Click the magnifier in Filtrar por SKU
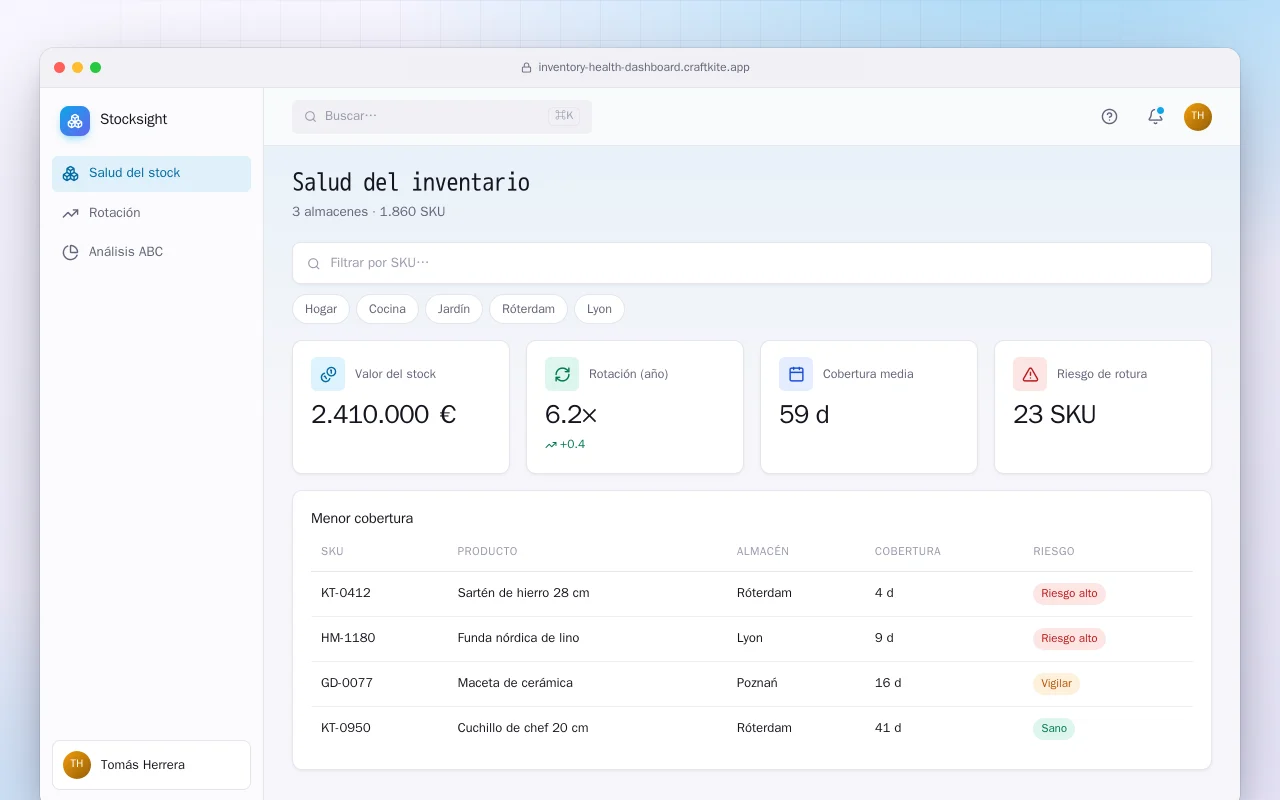 tap(314, 263)
